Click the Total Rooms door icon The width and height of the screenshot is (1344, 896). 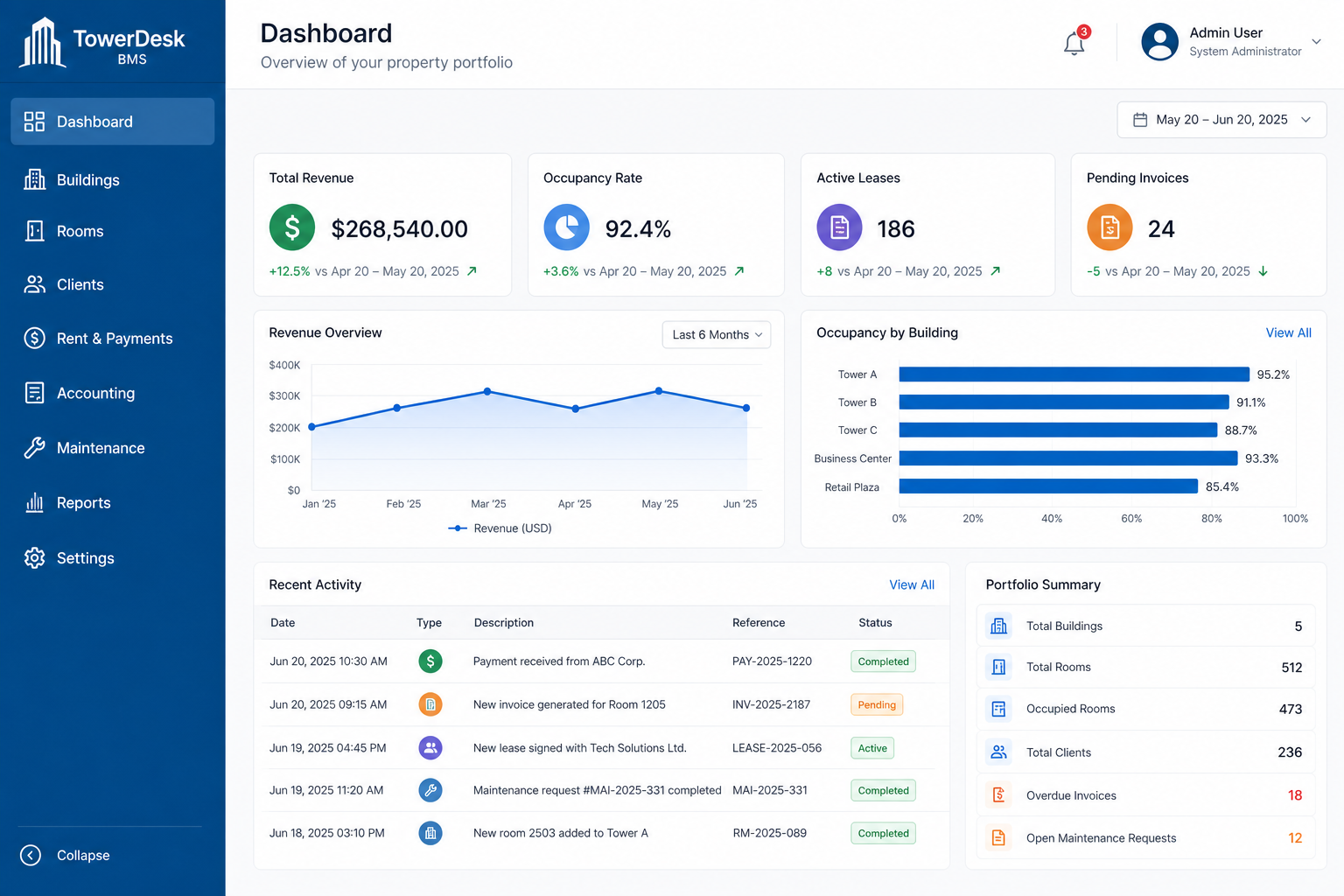pos(998,667)
